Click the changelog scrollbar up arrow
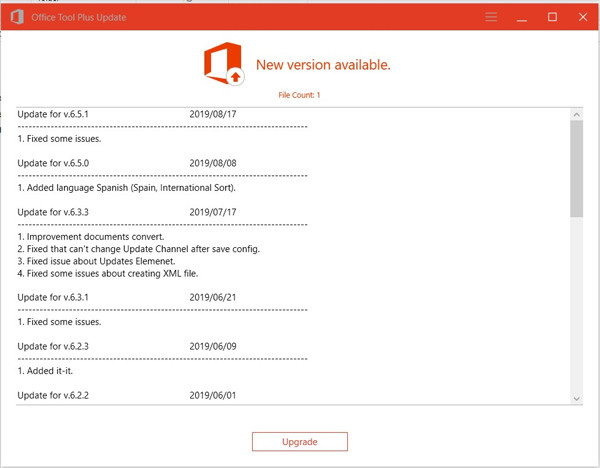The height and width of the screenshot is (468, 600). [x=576, y=114]
